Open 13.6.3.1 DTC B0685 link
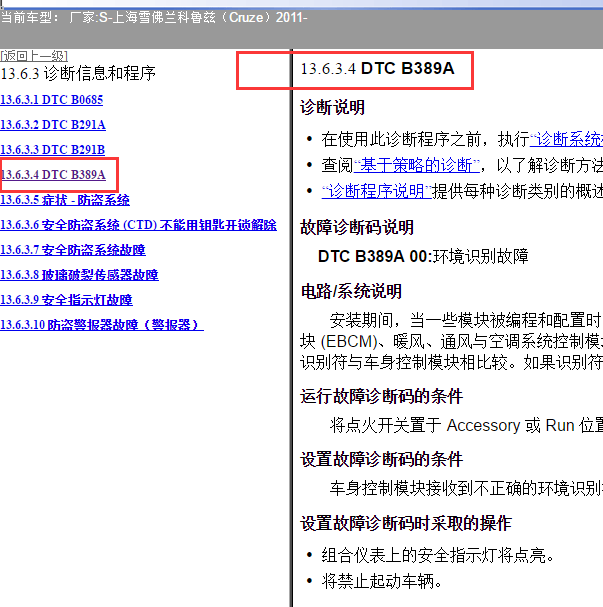Screen dimensions: 603x607 click(51, 100)
